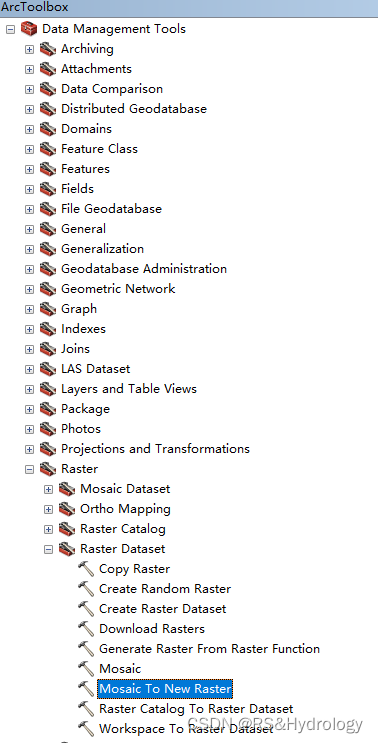Open the Create Random Raster tool
This screenshot has width=378, height=743.
(165, 589)
